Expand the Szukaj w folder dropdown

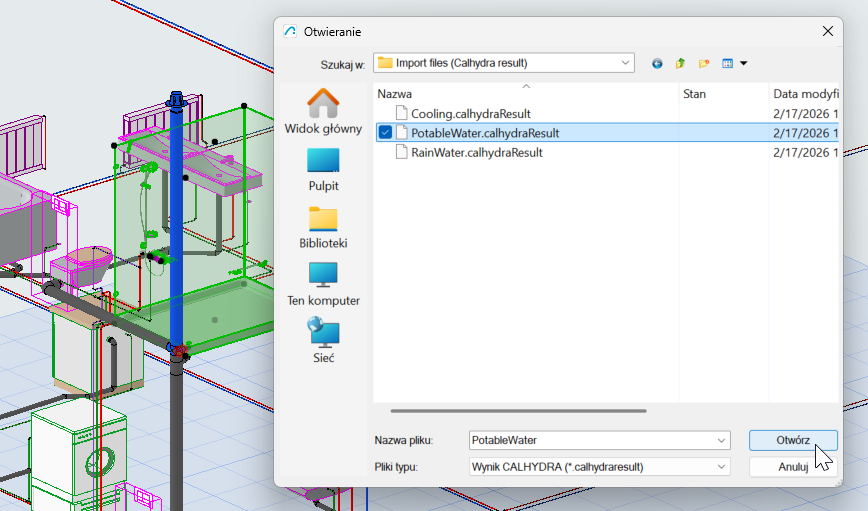click(625, 63)
